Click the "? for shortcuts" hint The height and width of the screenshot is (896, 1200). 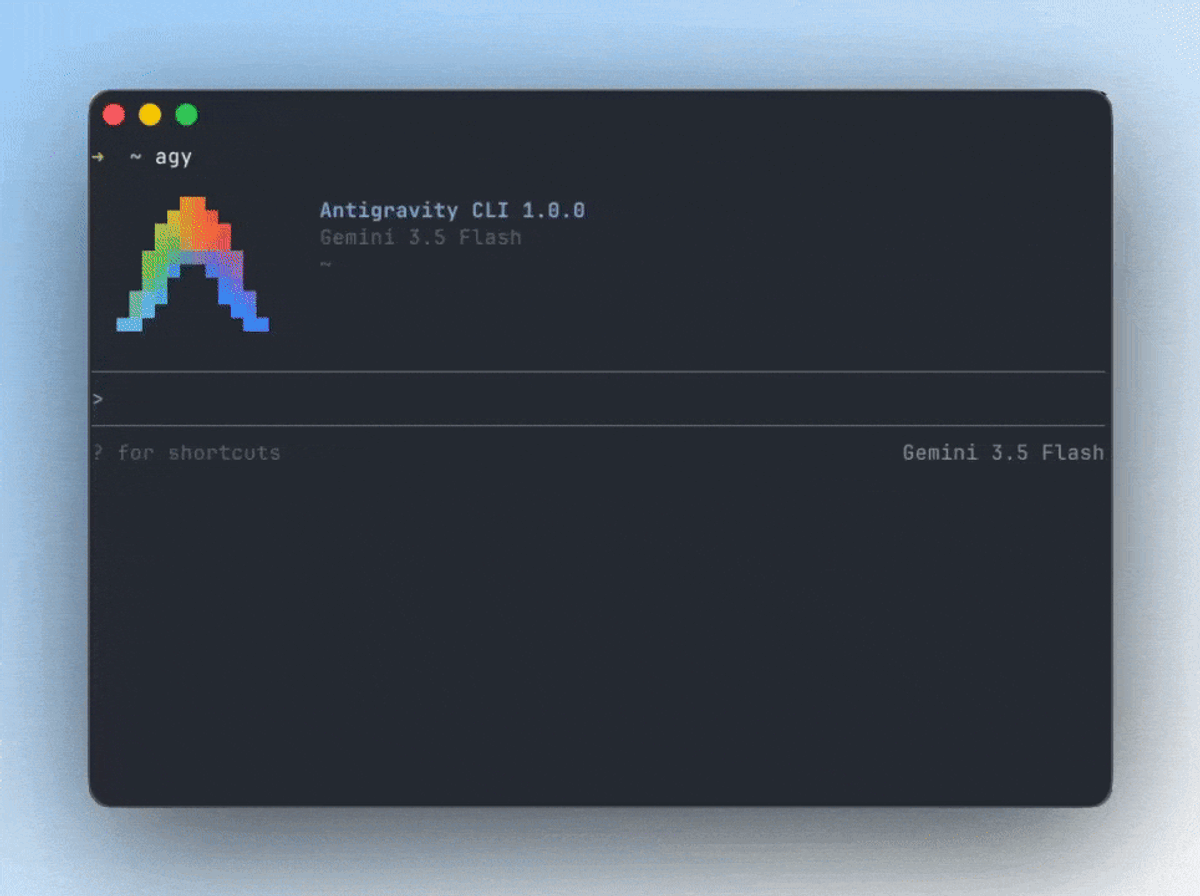pyautogui.click(x=186, y=453)
